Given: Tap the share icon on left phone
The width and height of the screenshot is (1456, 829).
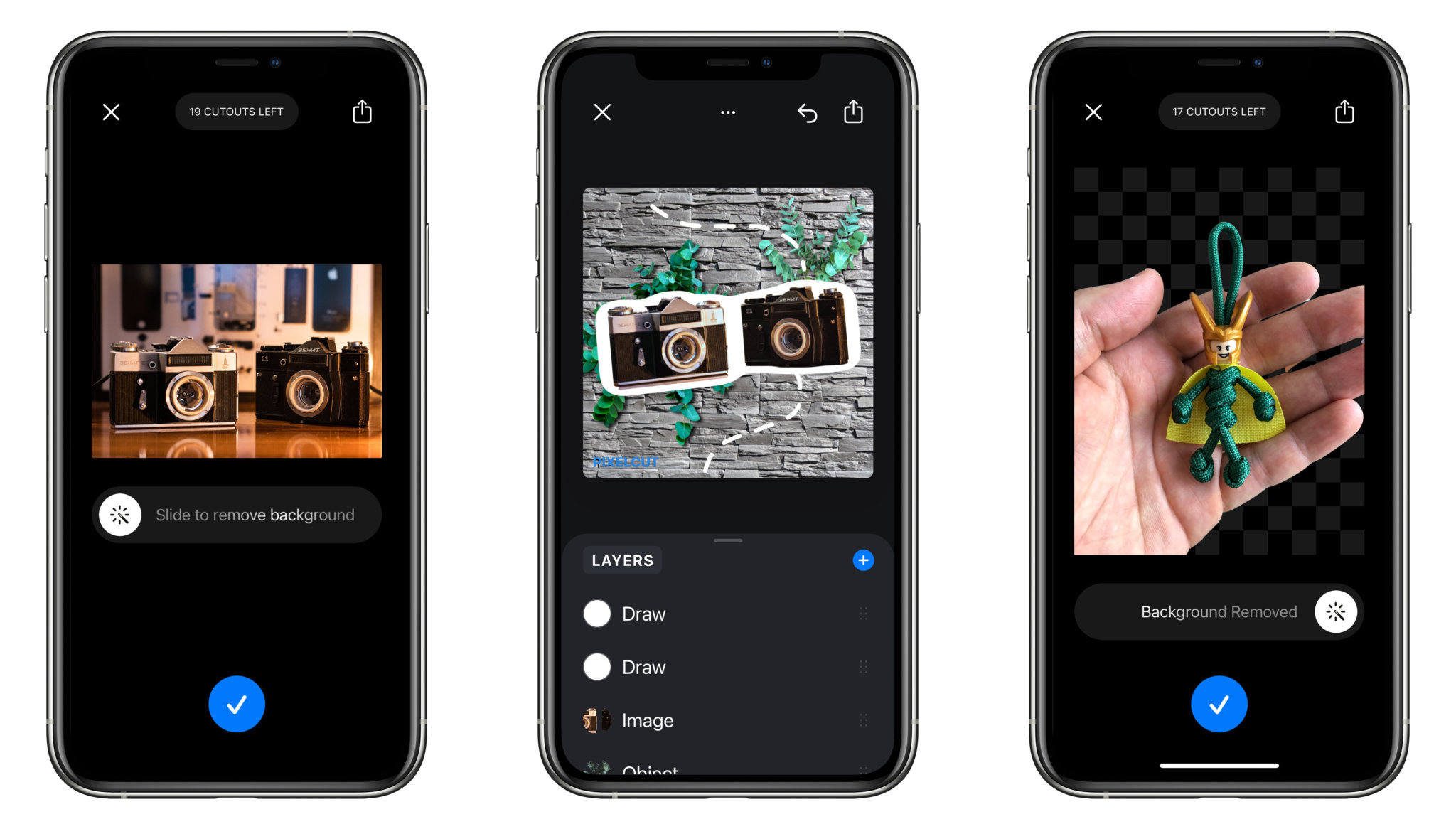Looking at the screenshot, I should 361,110.
